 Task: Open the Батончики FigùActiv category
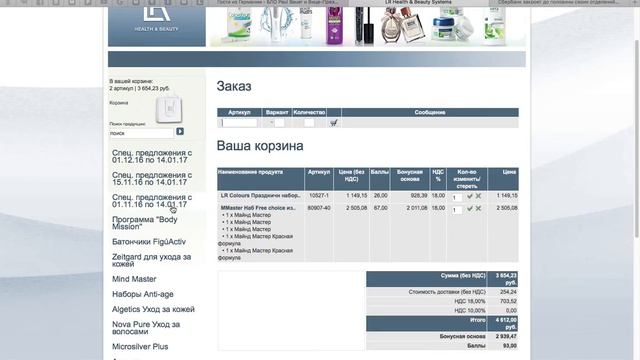[x=149, y=242]
